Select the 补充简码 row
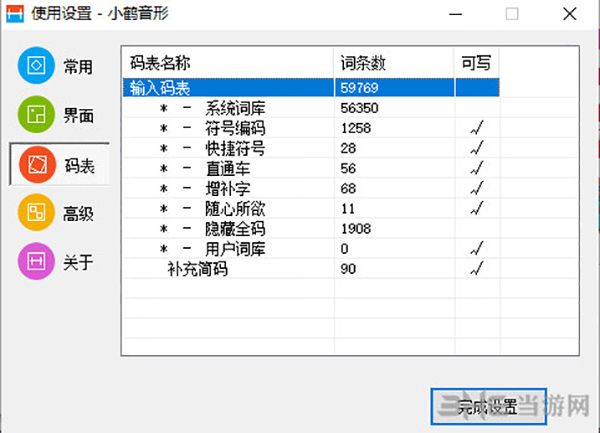This screenshot has width=600, height=433. pos(311,269)
